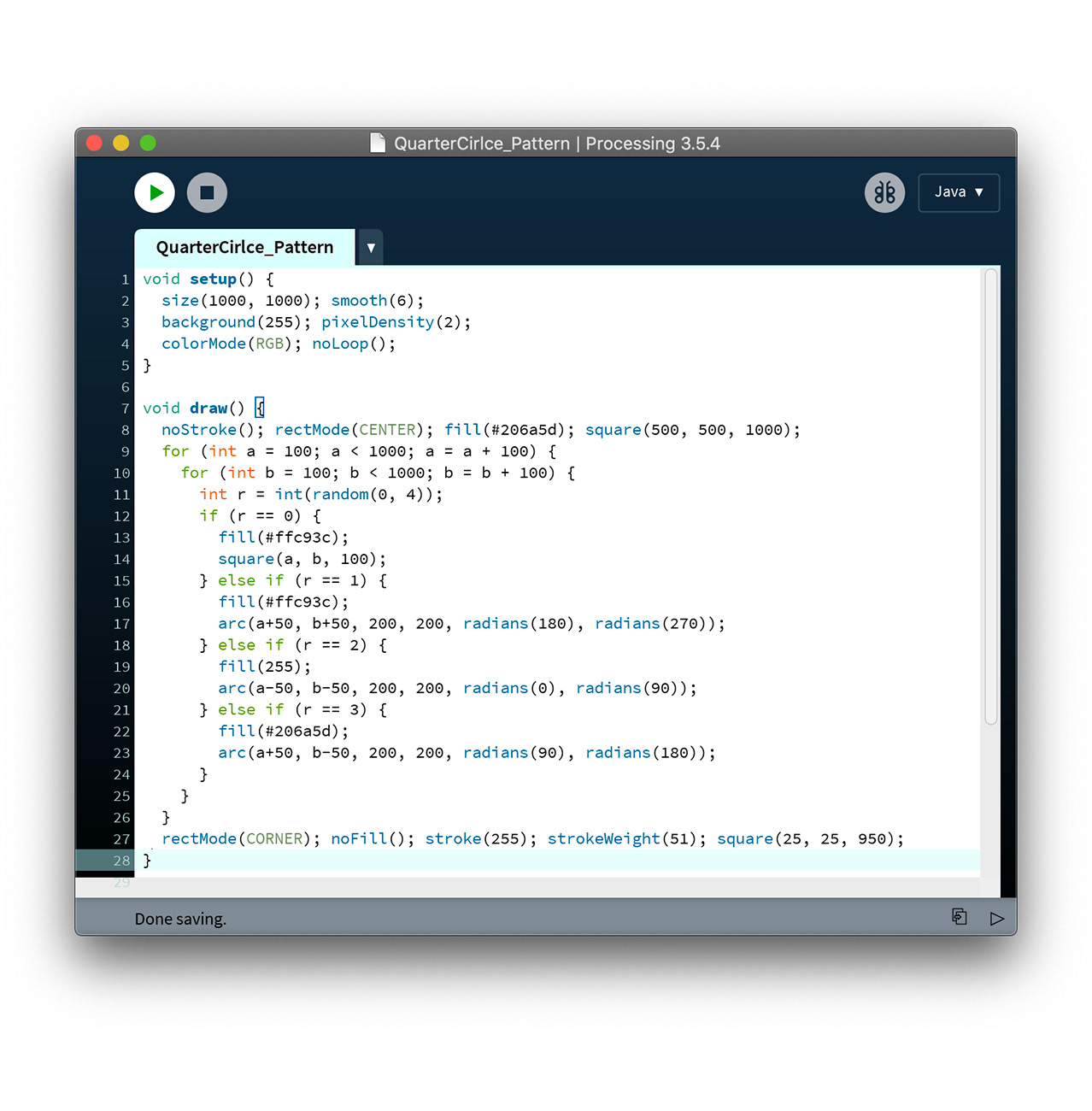Click 'strokeWeight' on line 27
The width and height of the screenshot is (1092, 1111).
coord(603,839)
